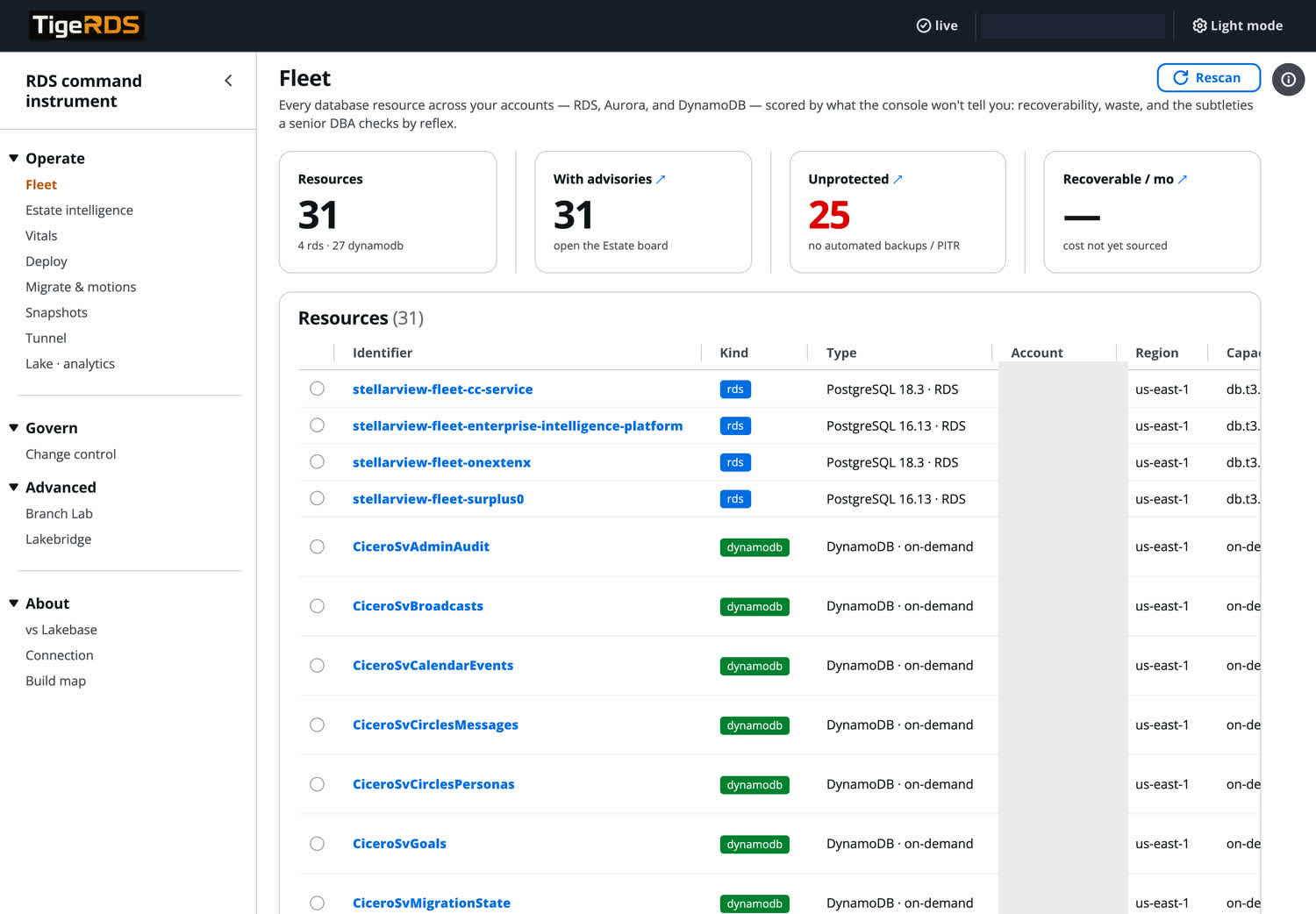This screenshot has width=1316, height=914.
Task: Click the TigeRDS logo
Action: (x=86, y=25)
